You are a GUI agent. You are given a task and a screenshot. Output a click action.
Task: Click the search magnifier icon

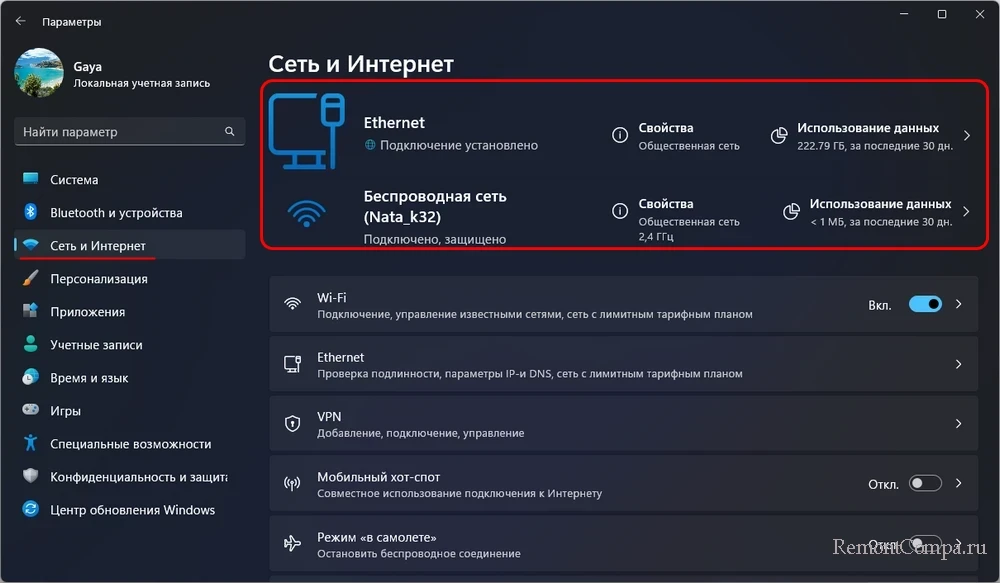[230, 131]
